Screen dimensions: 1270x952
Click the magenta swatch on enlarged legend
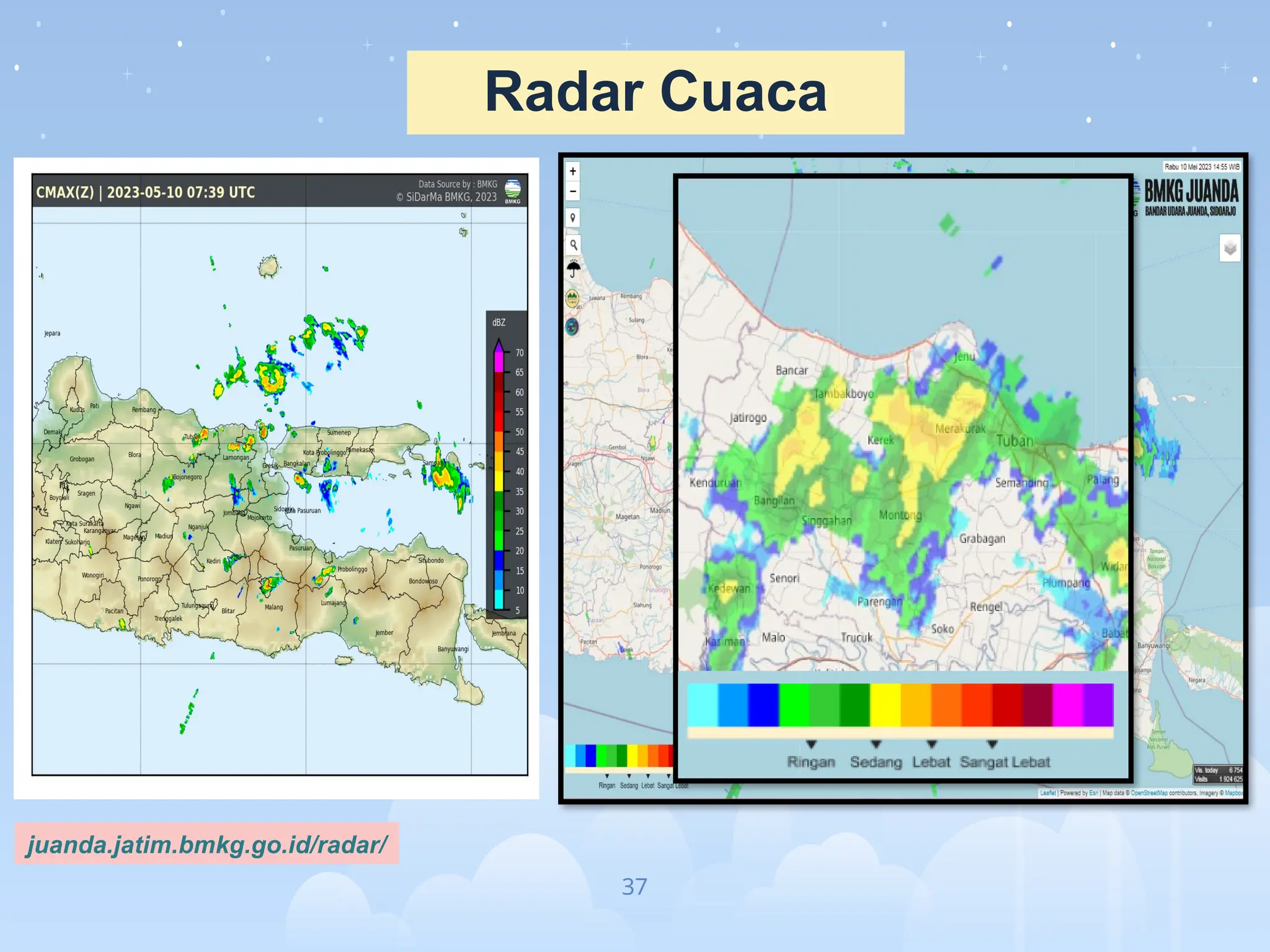pos(1068,705)
